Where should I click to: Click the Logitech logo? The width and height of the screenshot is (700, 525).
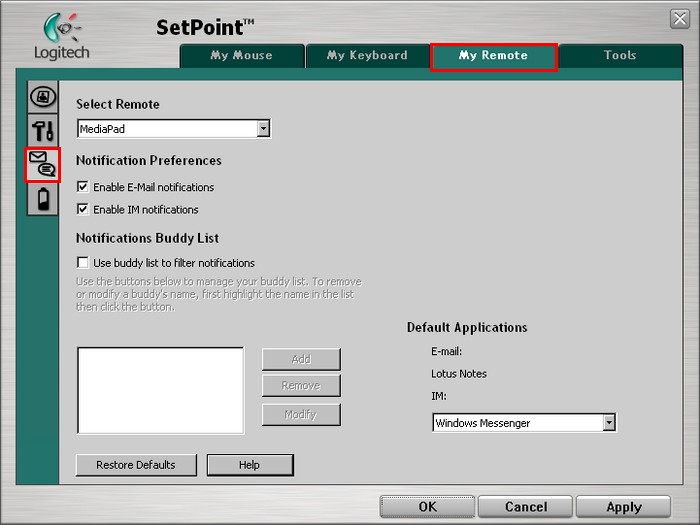click(x=62, y=37)
